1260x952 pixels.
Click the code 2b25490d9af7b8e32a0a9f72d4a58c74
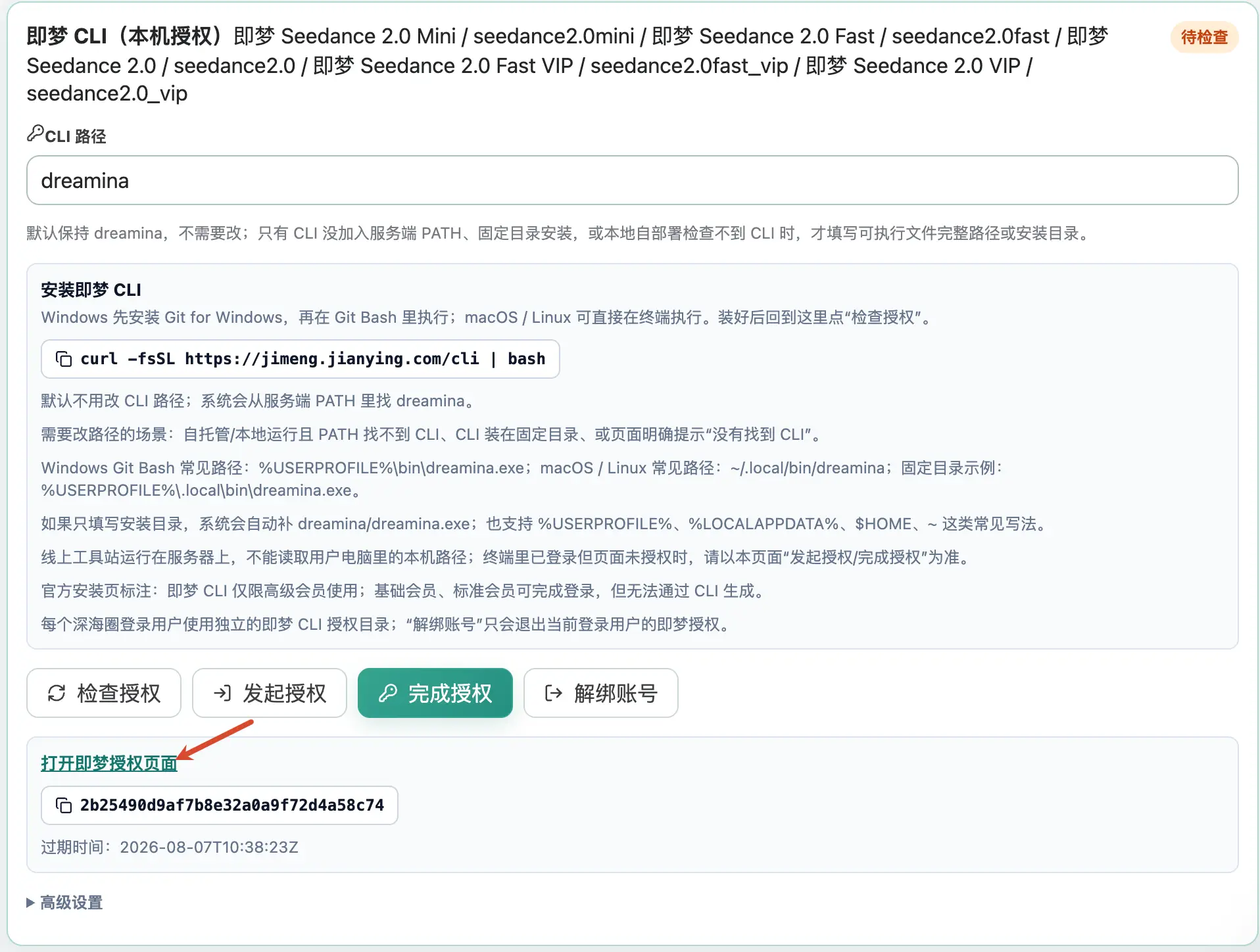(232, 805)
